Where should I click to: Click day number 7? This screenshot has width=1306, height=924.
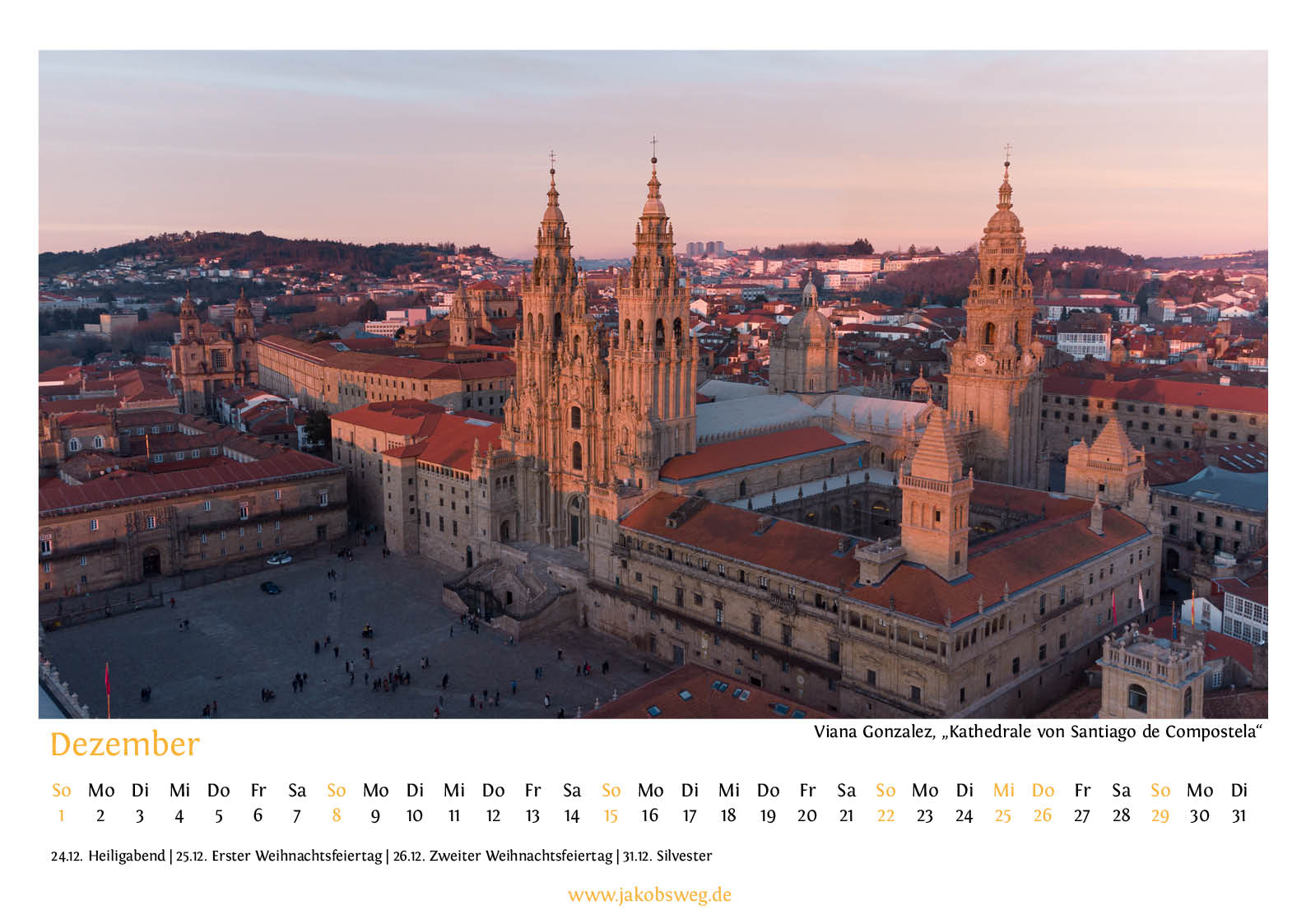click(x=297, y=815)
